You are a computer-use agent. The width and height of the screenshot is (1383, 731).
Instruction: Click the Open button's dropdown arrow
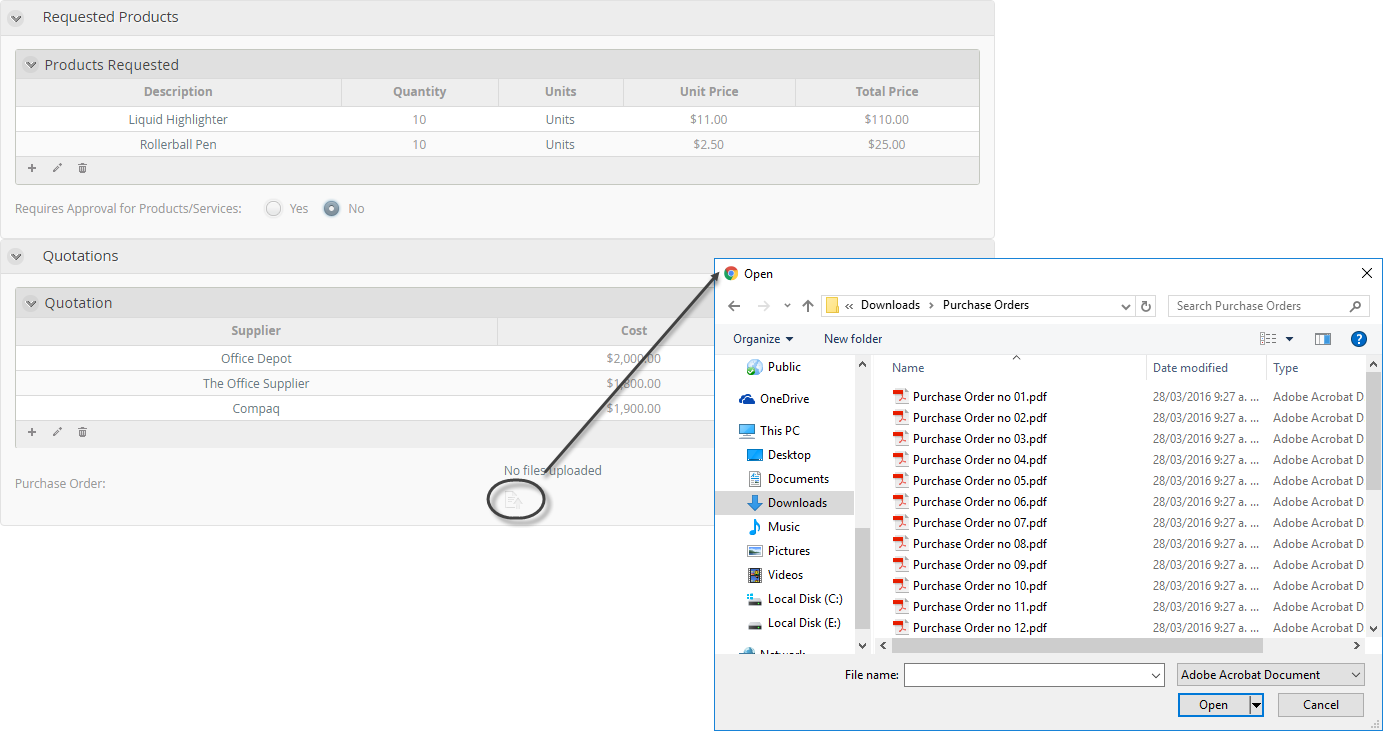click(x=1257, y=705)
